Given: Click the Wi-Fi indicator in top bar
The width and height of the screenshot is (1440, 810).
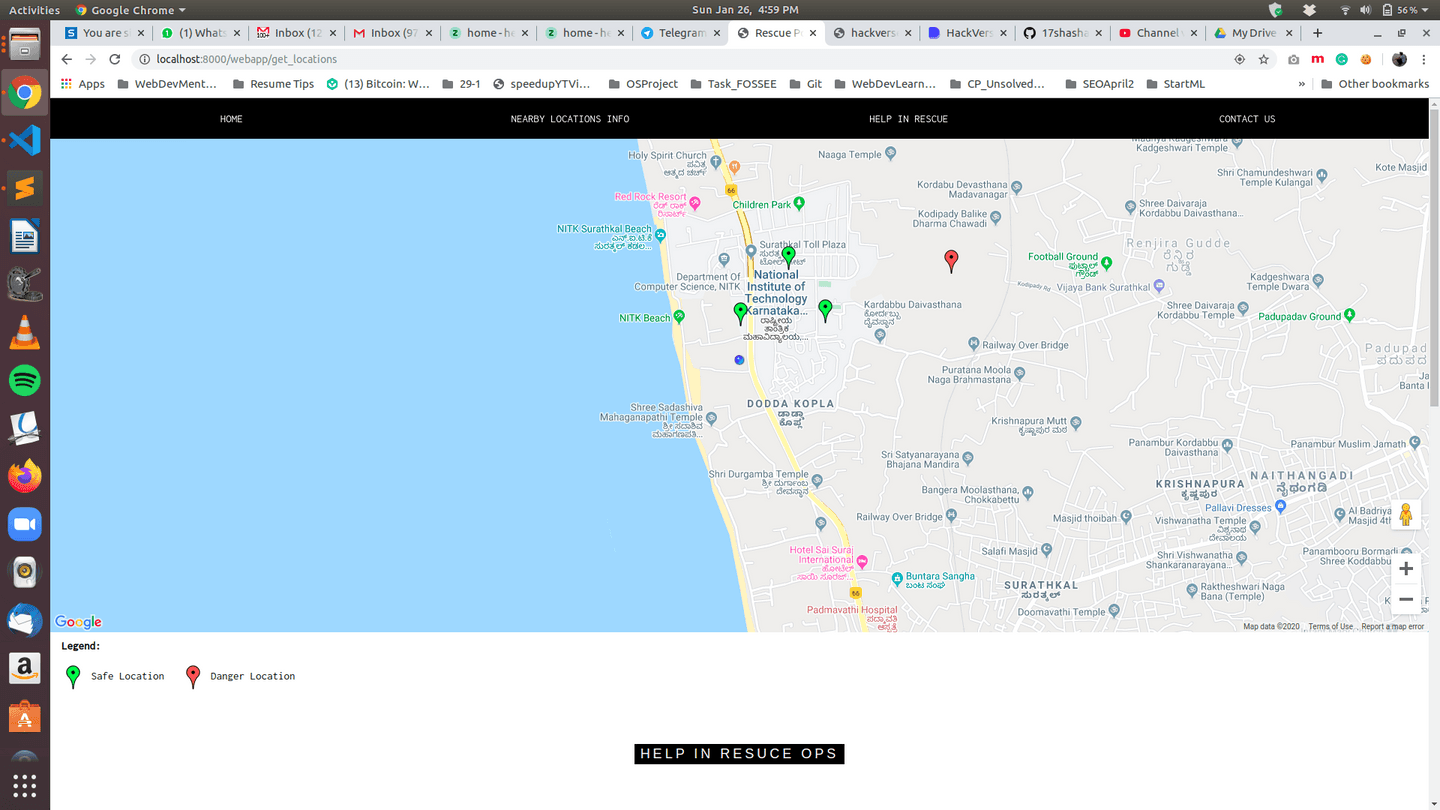Looking at the screenshot, I should coord(1345,10).
